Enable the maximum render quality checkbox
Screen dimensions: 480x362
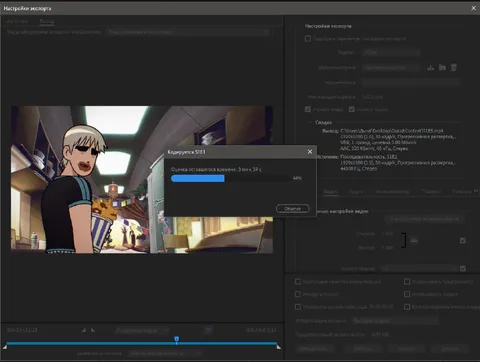click(298, 282)
